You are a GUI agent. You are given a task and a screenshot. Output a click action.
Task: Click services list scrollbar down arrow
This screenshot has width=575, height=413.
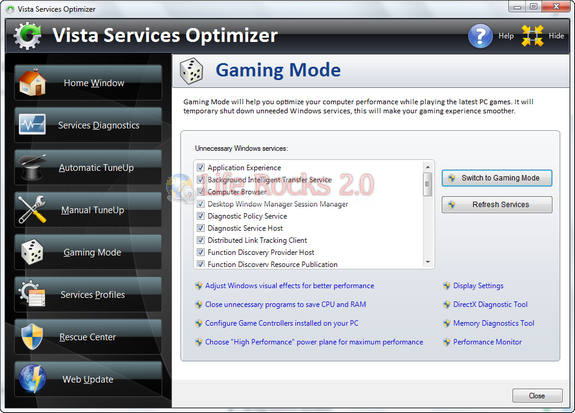[x=428, y=262]
